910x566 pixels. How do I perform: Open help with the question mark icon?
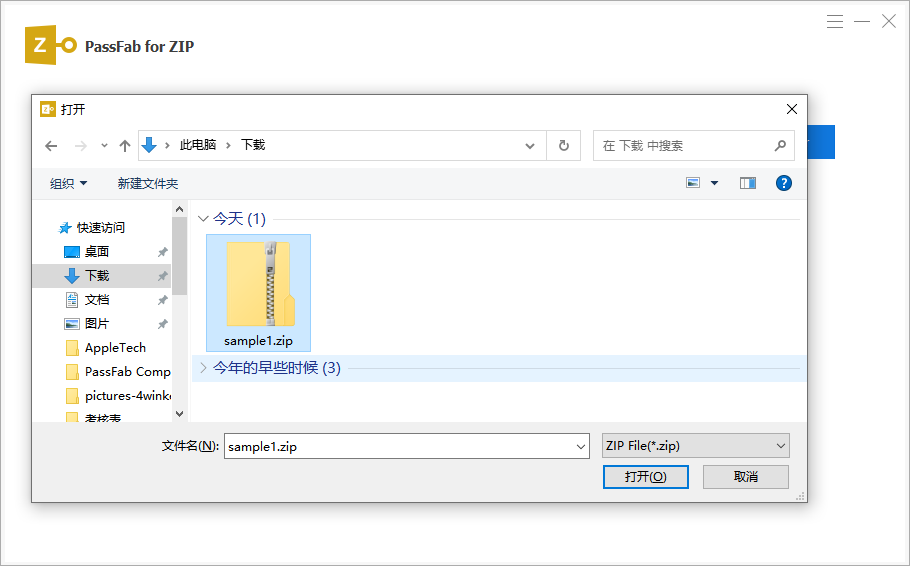(783, 183)
